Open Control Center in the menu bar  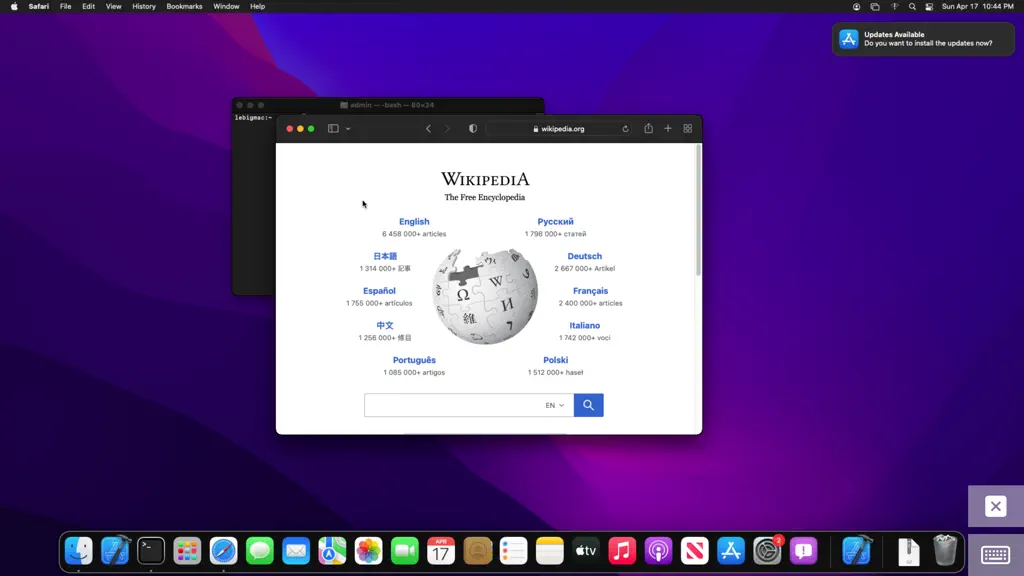929,7
